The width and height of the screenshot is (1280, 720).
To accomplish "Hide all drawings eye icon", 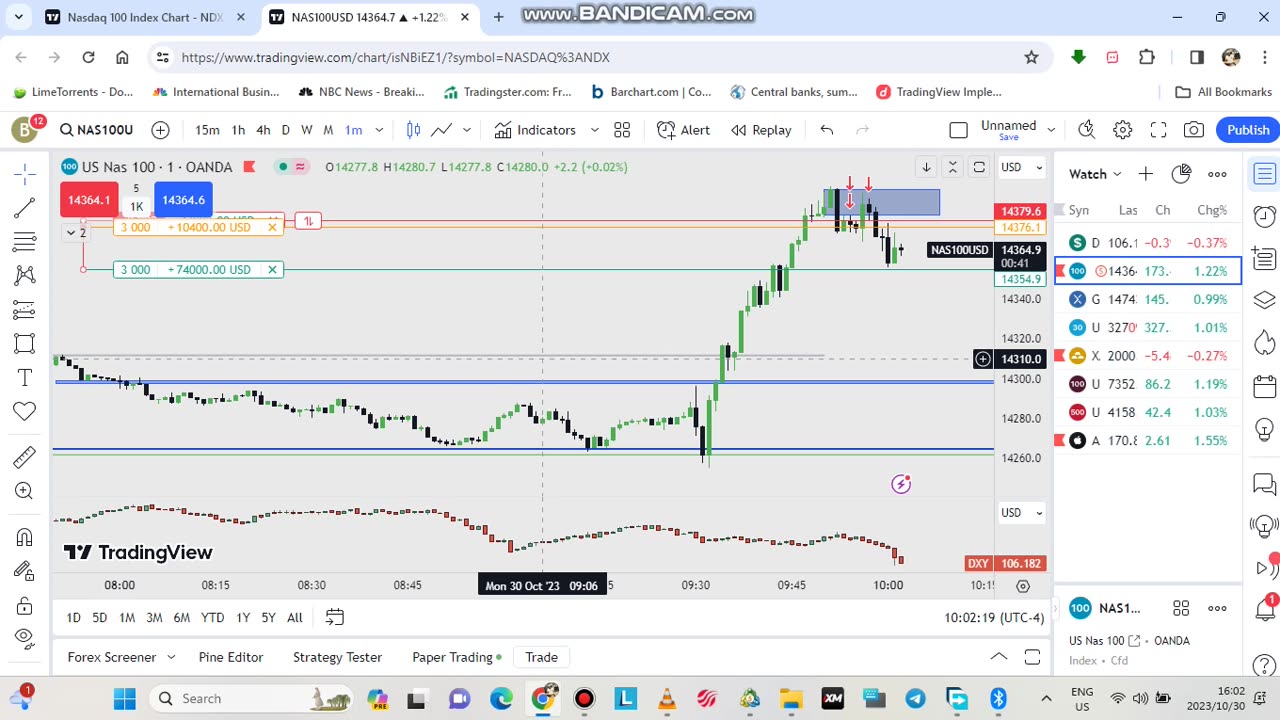I will pos(25,638).
